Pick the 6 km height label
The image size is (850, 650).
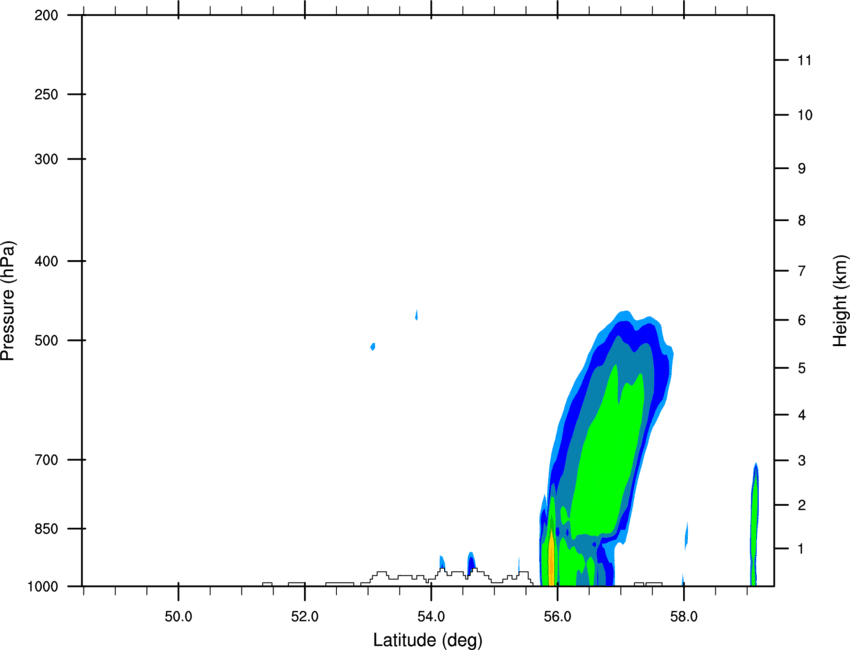click(x=802, y=320)
